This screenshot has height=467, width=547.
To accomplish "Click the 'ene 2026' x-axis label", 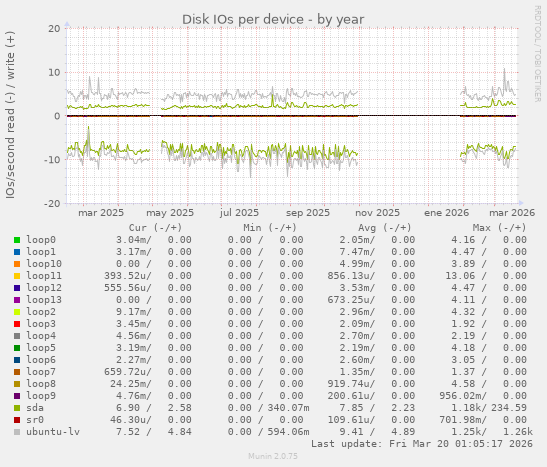I will pyautogui.click(x=447, y=213).
